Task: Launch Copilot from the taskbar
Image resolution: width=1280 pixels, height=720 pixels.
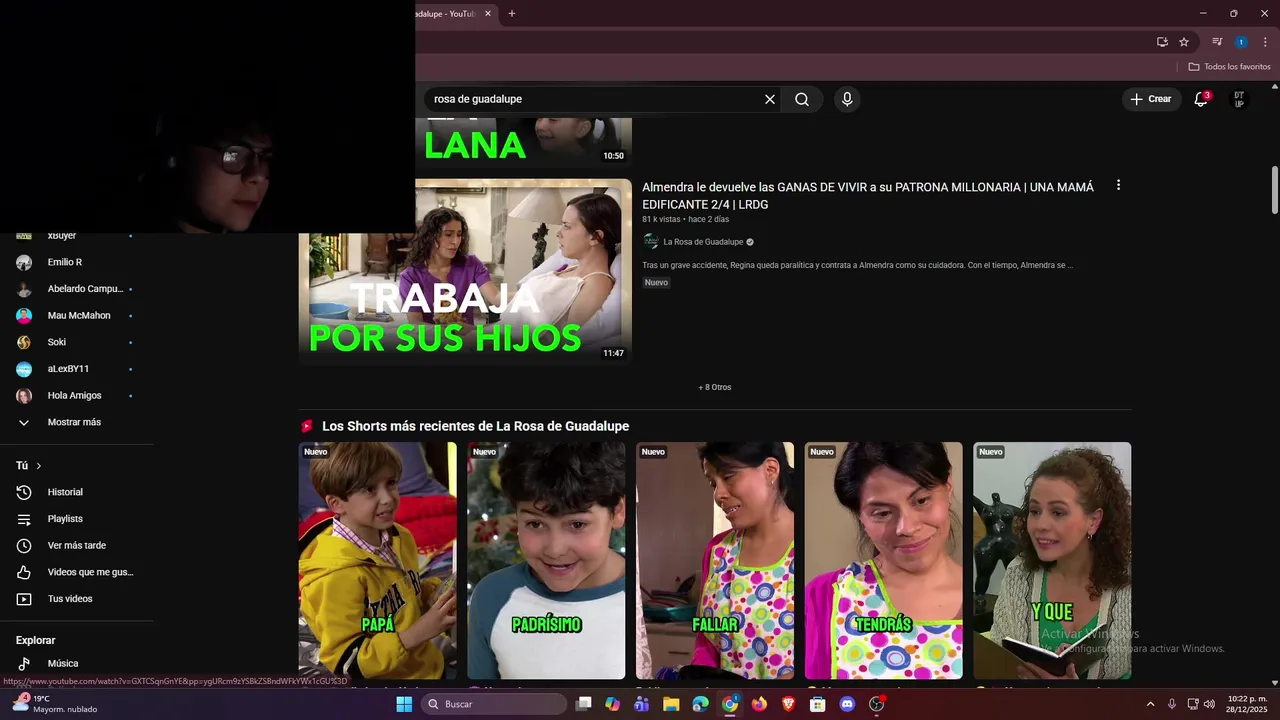Action: [613, 704]
